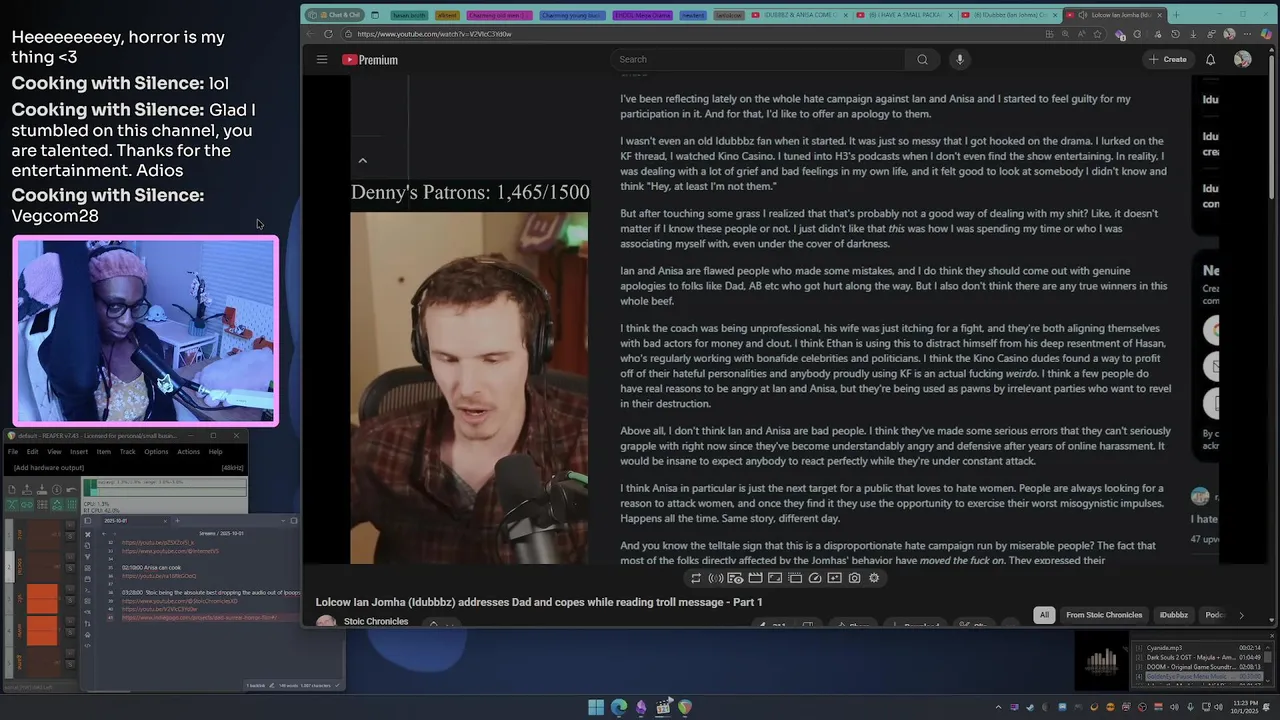This screenshot has height=720, width=1280.
Task: Switch to the iDubbbz (Ian Jomha) tab
Action: point(1008,15)
